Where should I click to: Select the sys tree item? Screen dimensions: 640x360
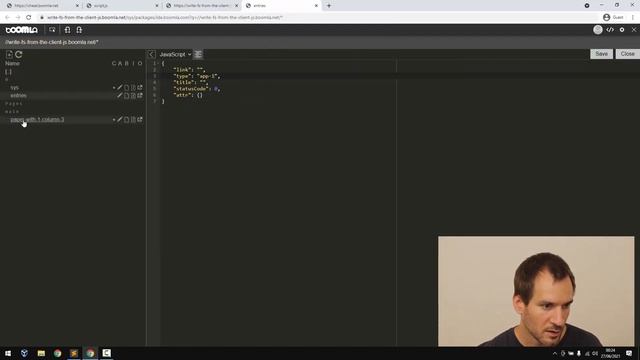click(x=15, y=87)
